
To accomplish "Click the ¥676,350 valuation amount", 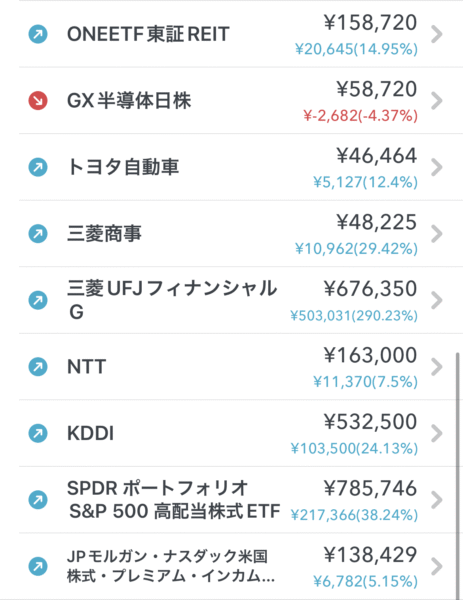I will point(370,289).
